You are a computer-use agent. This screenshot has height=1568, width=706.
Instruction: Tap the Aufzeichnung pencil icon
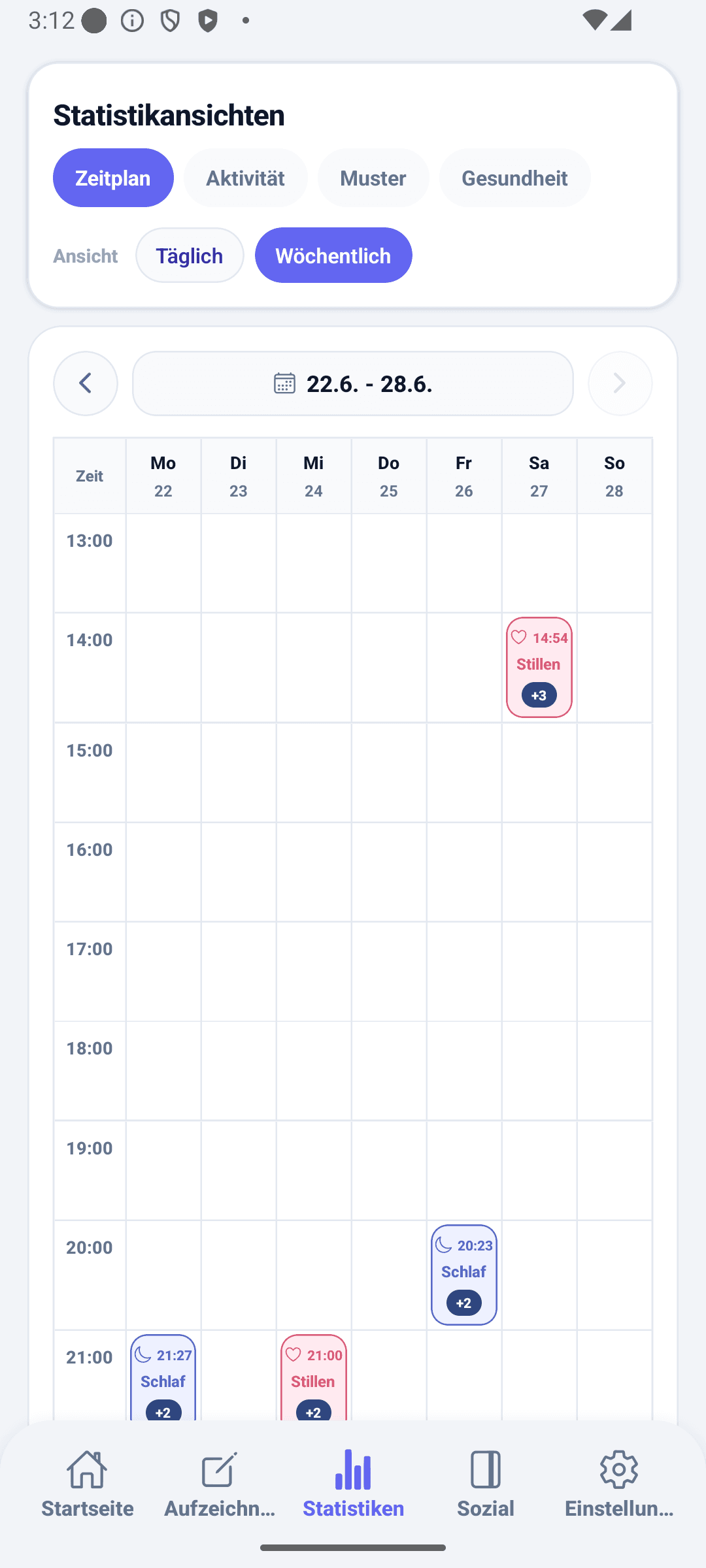pos(219,1470)
